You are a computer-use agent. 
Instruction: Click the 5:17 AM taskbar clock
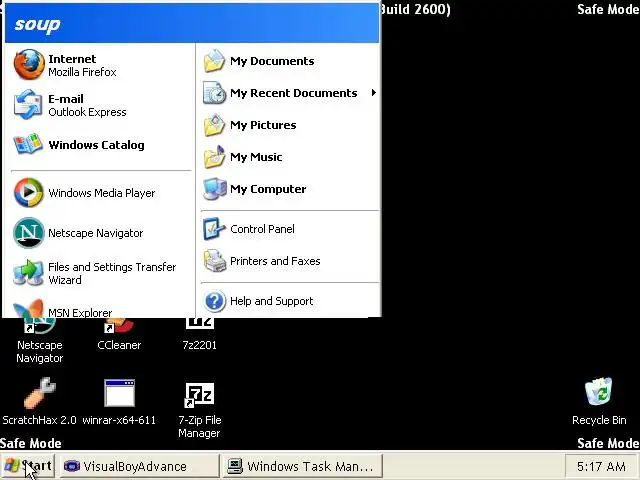(601, 466)
